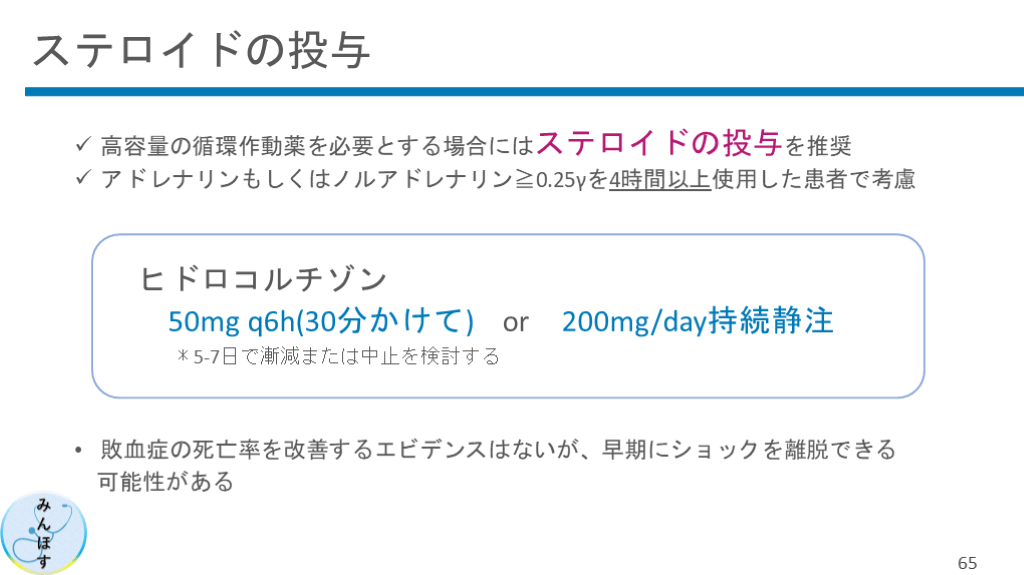Image resolution: width=1024 pixels, height=575 pixels.
Task: Click the word "or" between dosages
Action: coord(515,322)
